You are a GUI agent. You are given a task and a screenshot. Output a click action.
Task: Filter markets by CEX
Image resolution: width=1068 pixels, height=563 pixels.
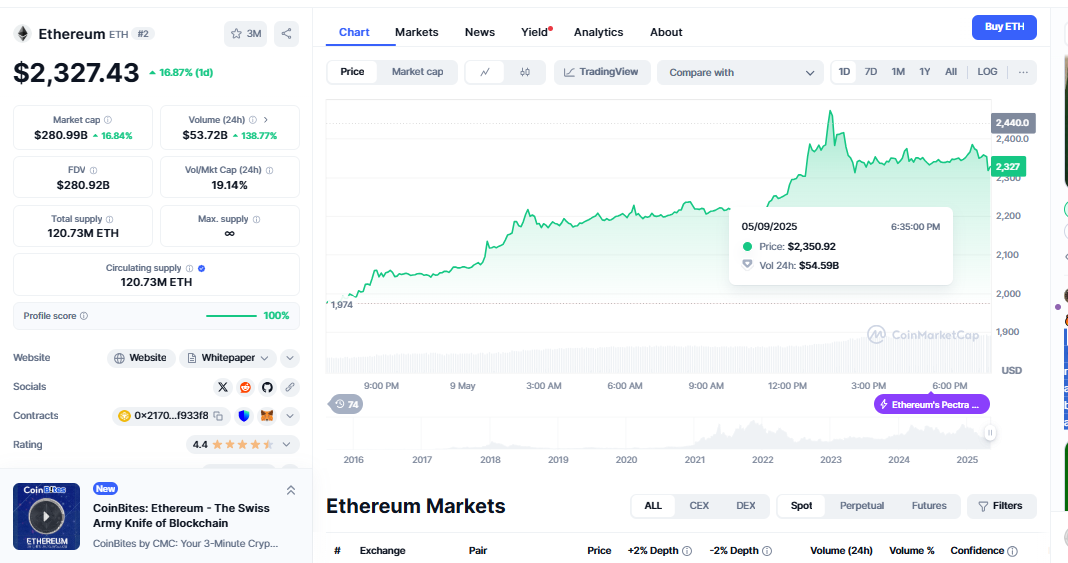(699, 506)
